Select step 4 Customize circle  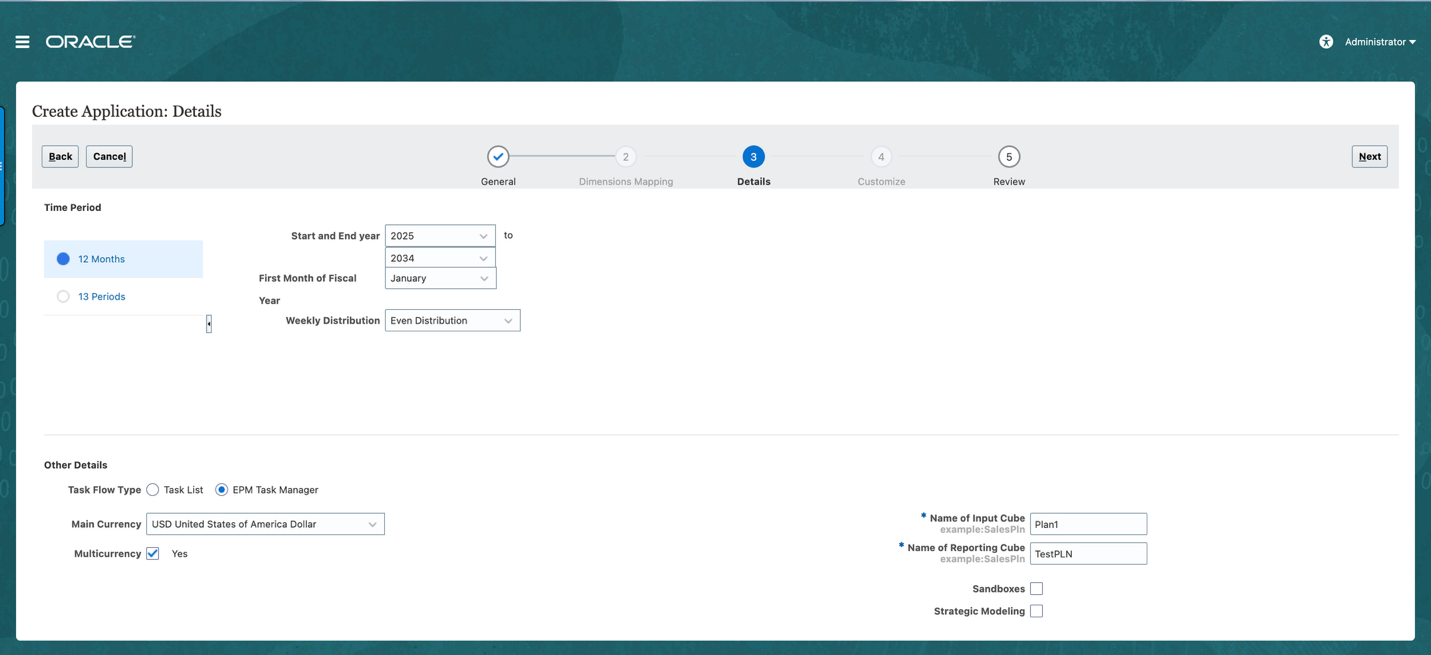click(x=881, y=157)
